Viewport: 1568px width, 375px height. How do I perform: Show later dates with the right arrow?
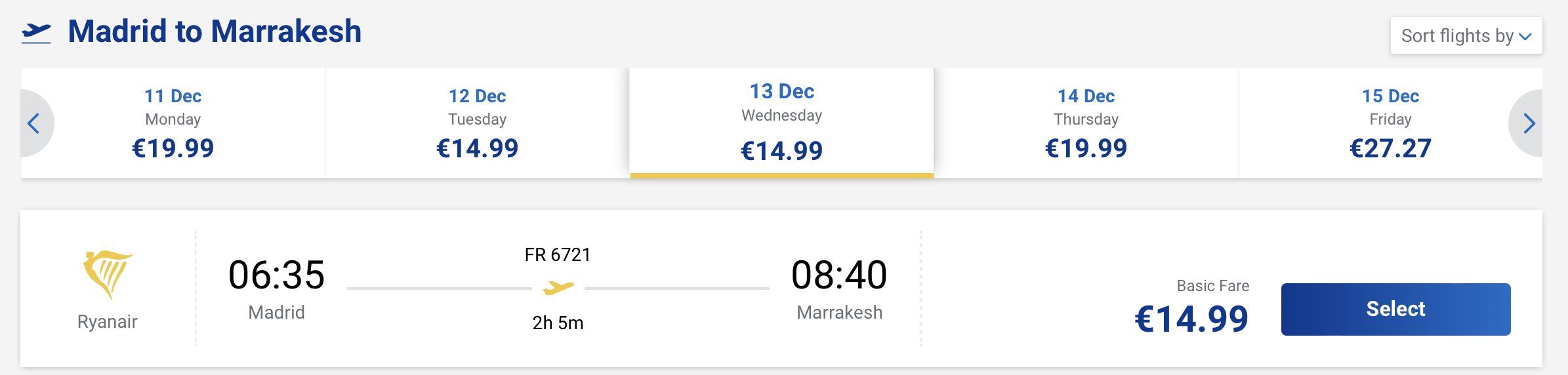[1529, 123]
